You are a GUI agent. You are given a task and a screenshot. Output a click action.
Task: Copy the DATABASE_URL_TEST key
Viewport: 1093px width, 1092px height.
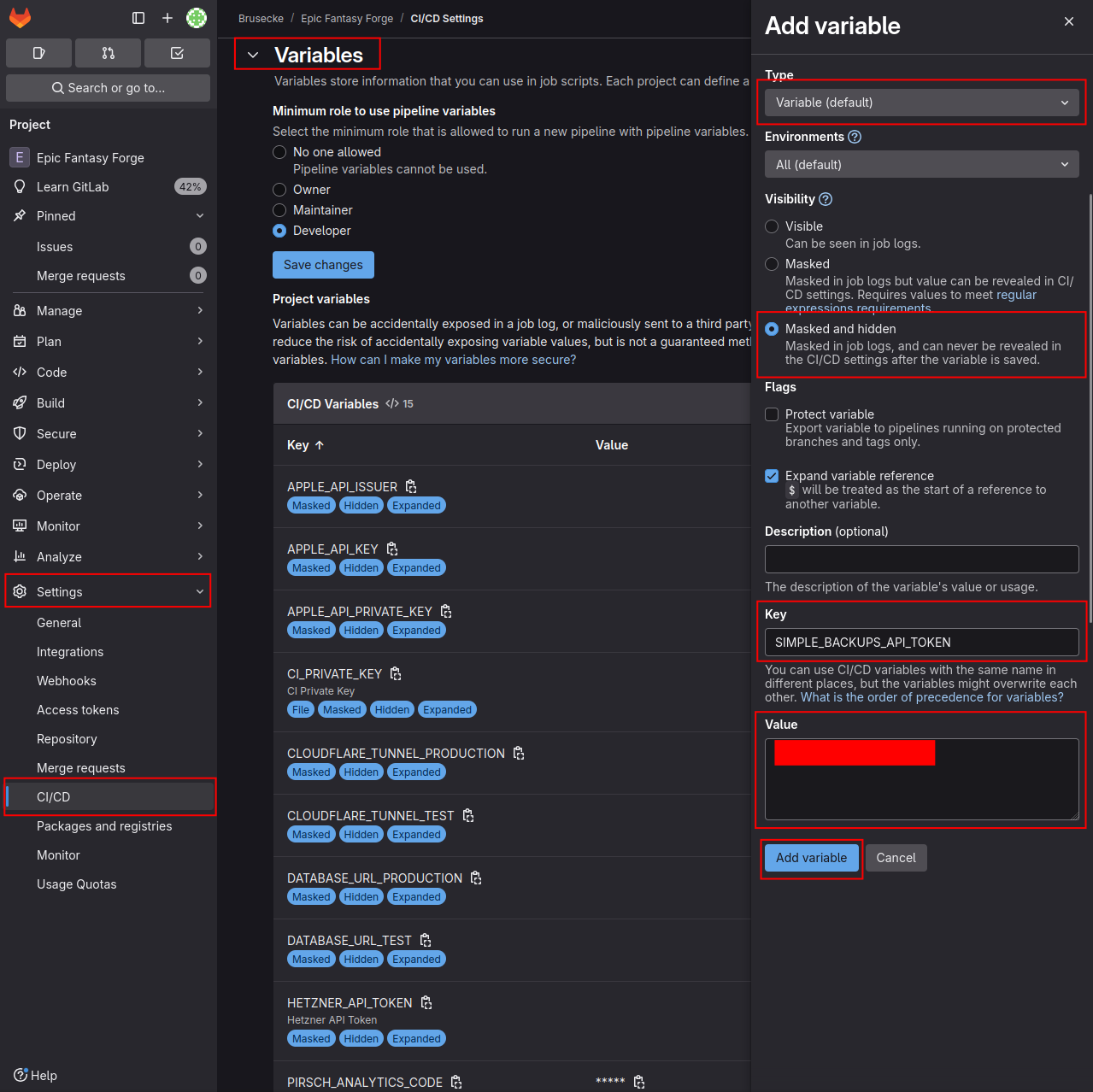pyautogui.click(x=426, y=940)
